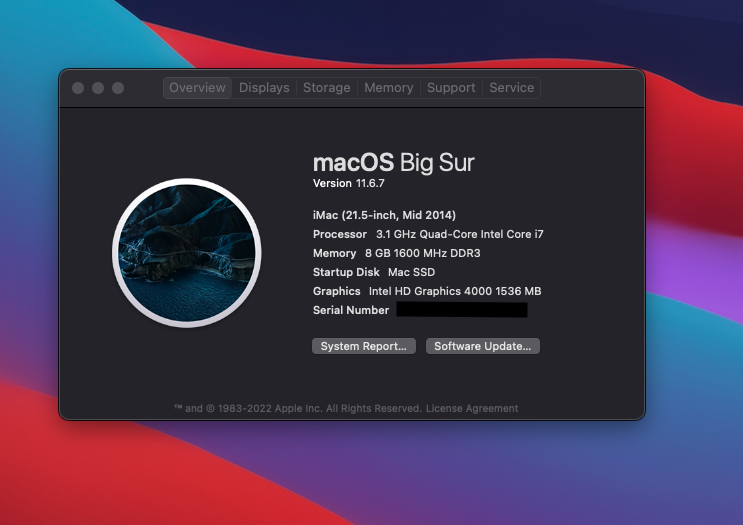Click the Mac SSD startup disk value

(411, 272)
